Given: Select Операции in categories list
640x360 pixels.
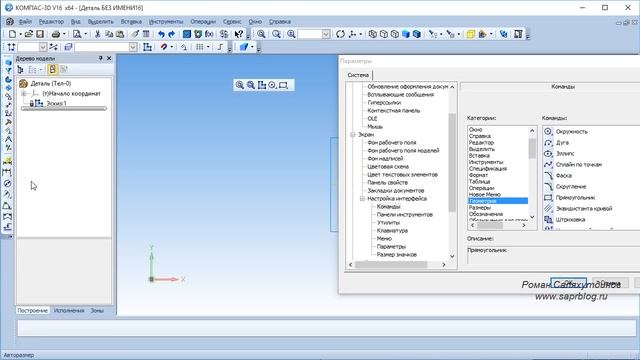Looking at the screenshot, I should tap(482, 188).
